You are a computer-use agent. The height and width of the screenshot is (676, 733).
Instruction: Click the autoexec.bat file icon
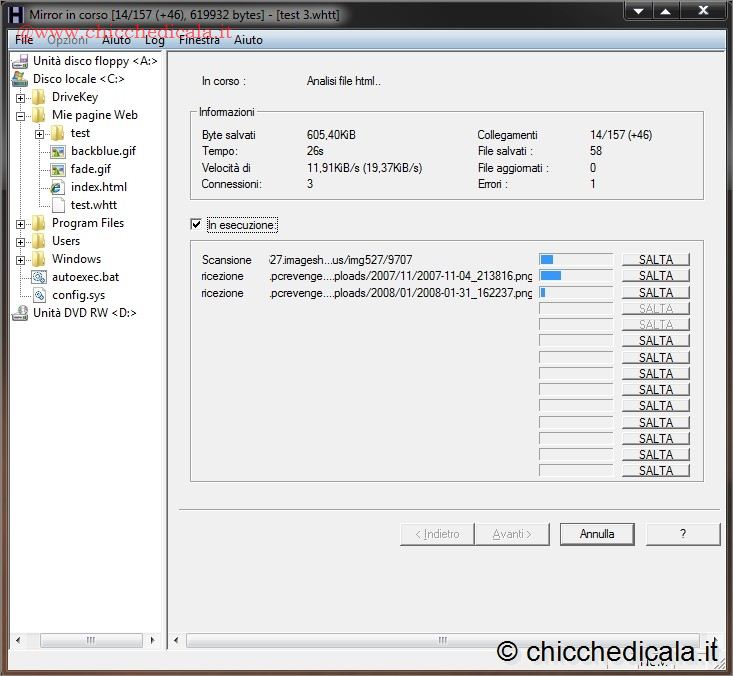tap(39, 277)
